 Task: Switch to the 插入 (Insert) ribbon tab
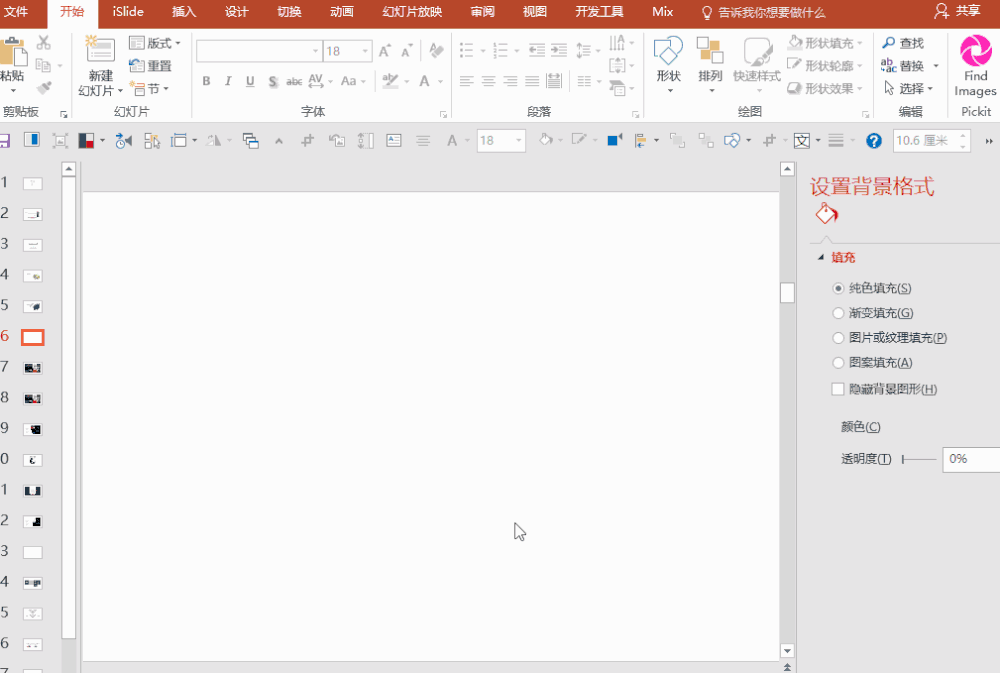click(x=184, y=12)
